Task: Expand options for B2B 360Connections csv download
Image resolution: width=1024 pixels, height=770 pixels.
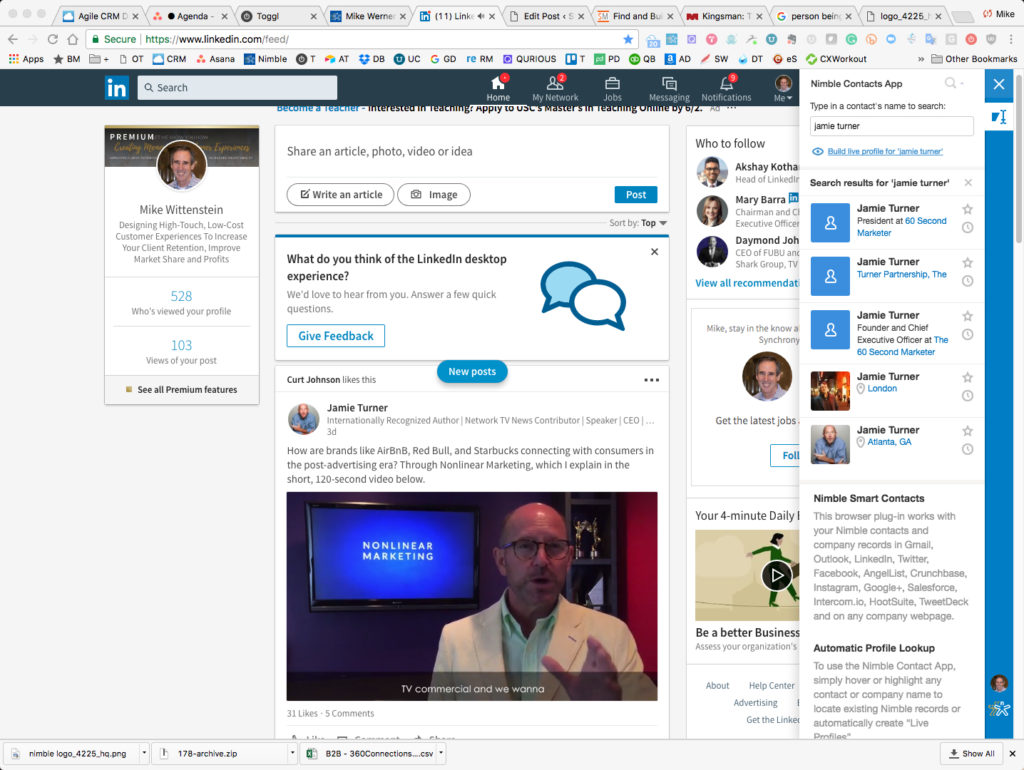Action: pos(441,753)
